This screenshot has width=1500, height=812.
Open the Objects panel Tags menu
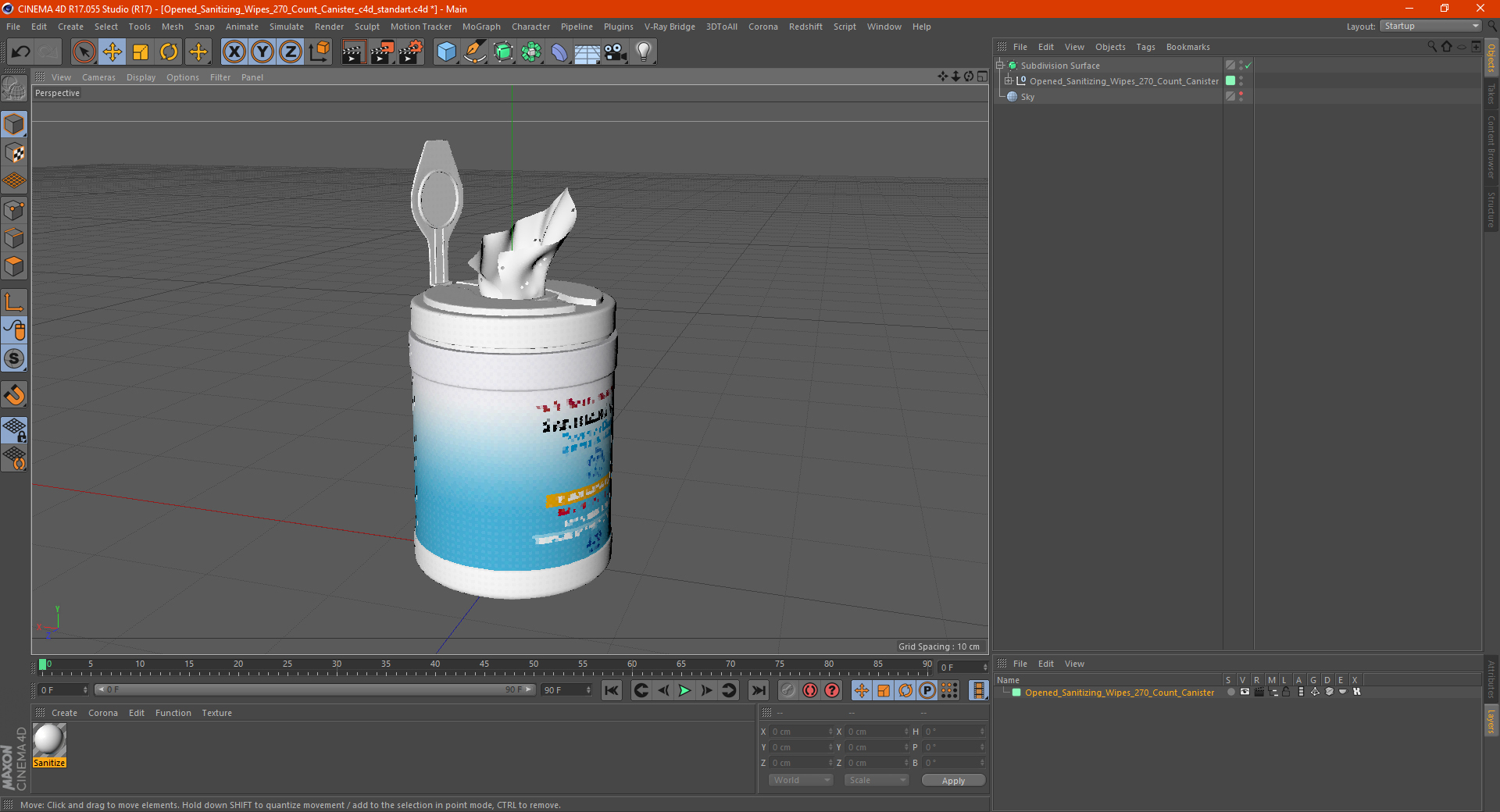coord(1145,47)
